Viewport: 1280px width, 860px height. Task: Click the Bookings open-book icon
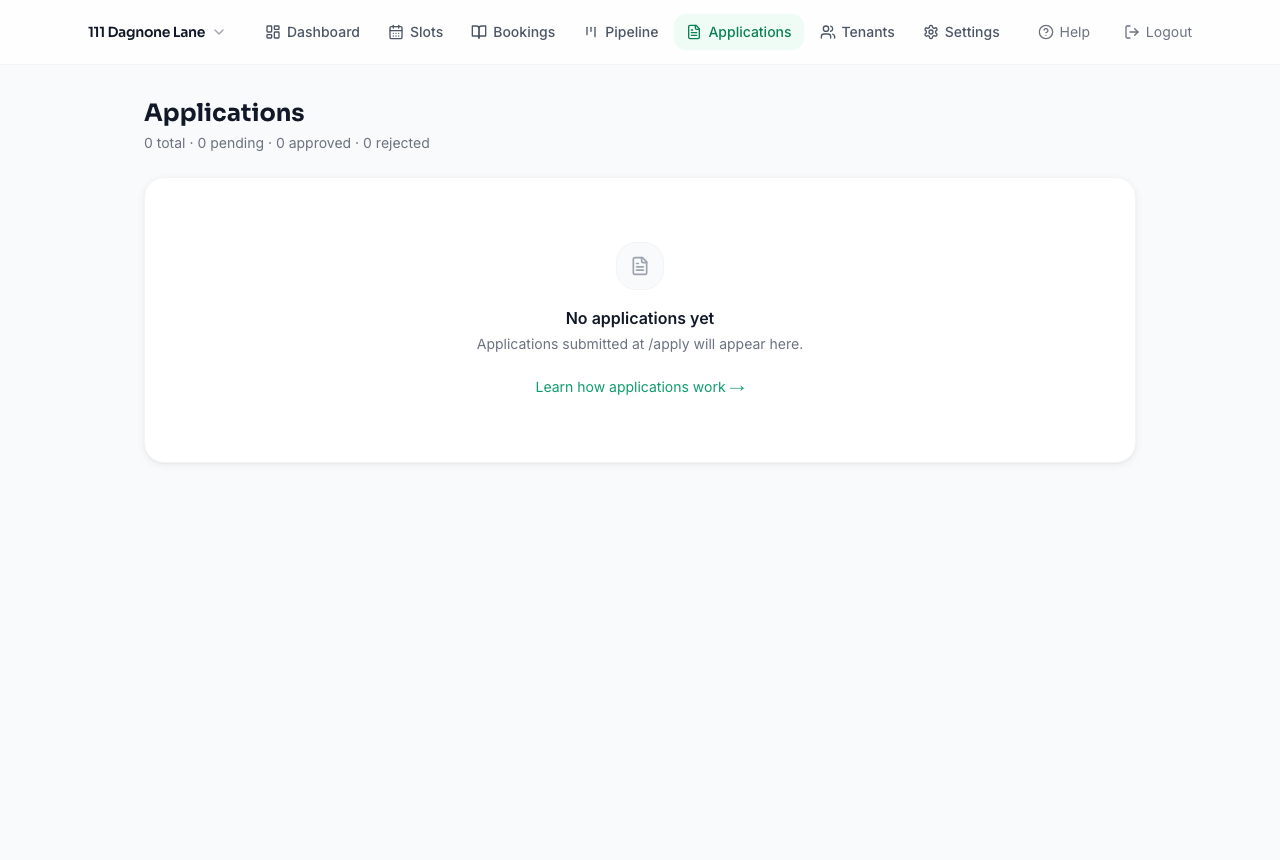479,32
